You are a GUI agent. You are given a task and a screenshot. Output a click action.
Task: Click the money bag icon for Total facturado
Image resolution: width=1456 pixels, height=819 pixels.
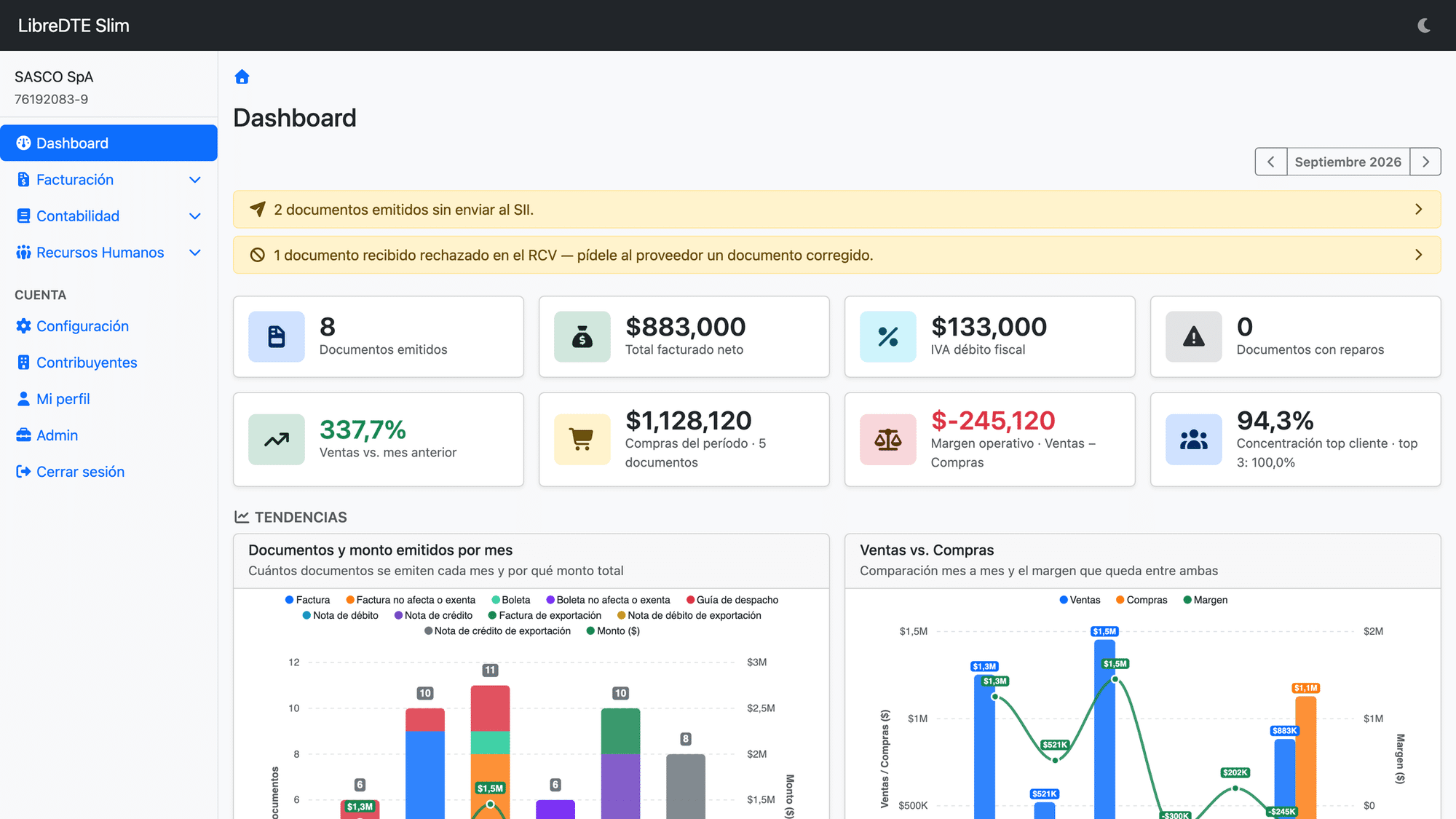(x=582, y=337)
